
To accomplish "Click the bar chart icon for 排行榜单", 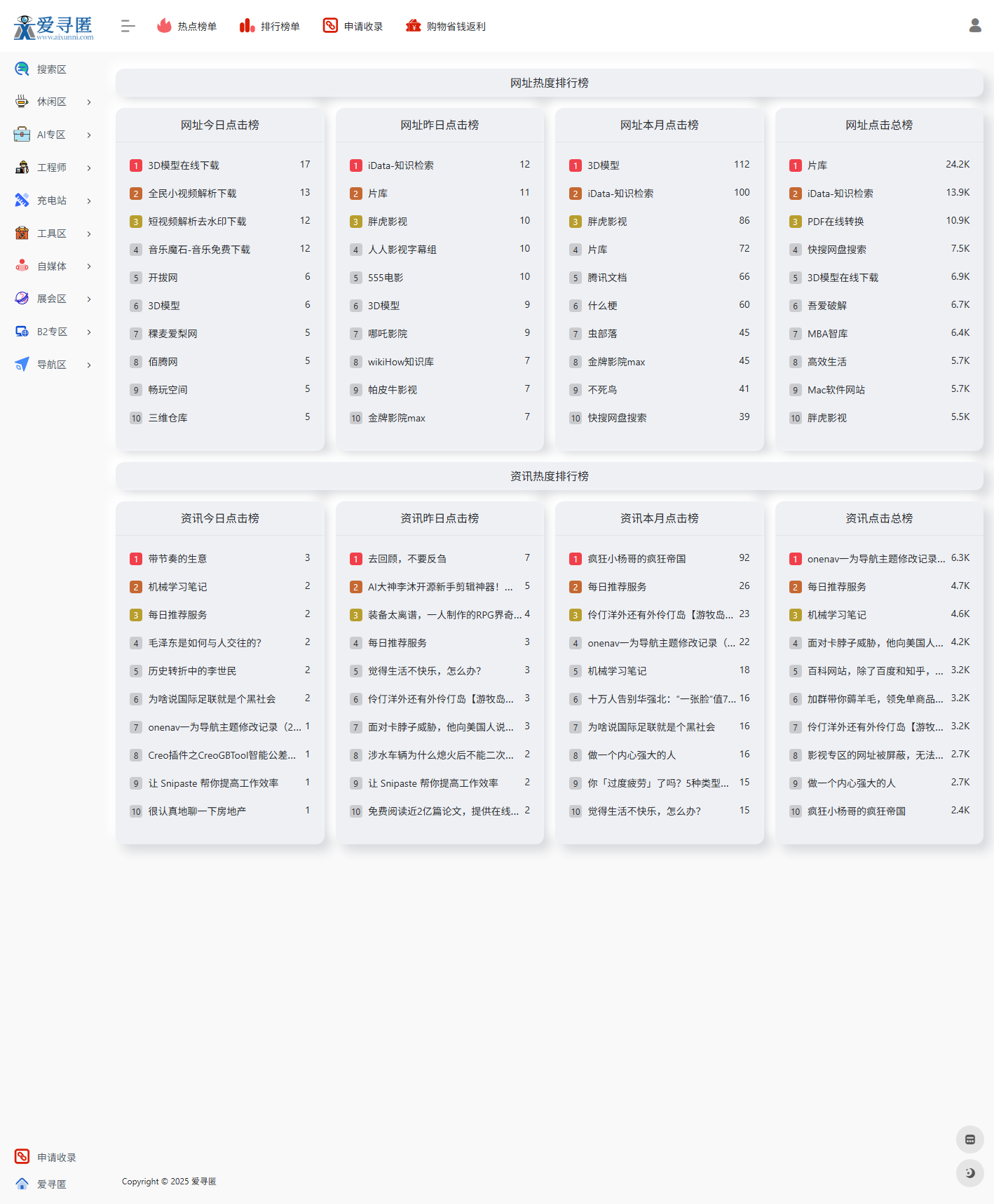I will click(247, 26).
